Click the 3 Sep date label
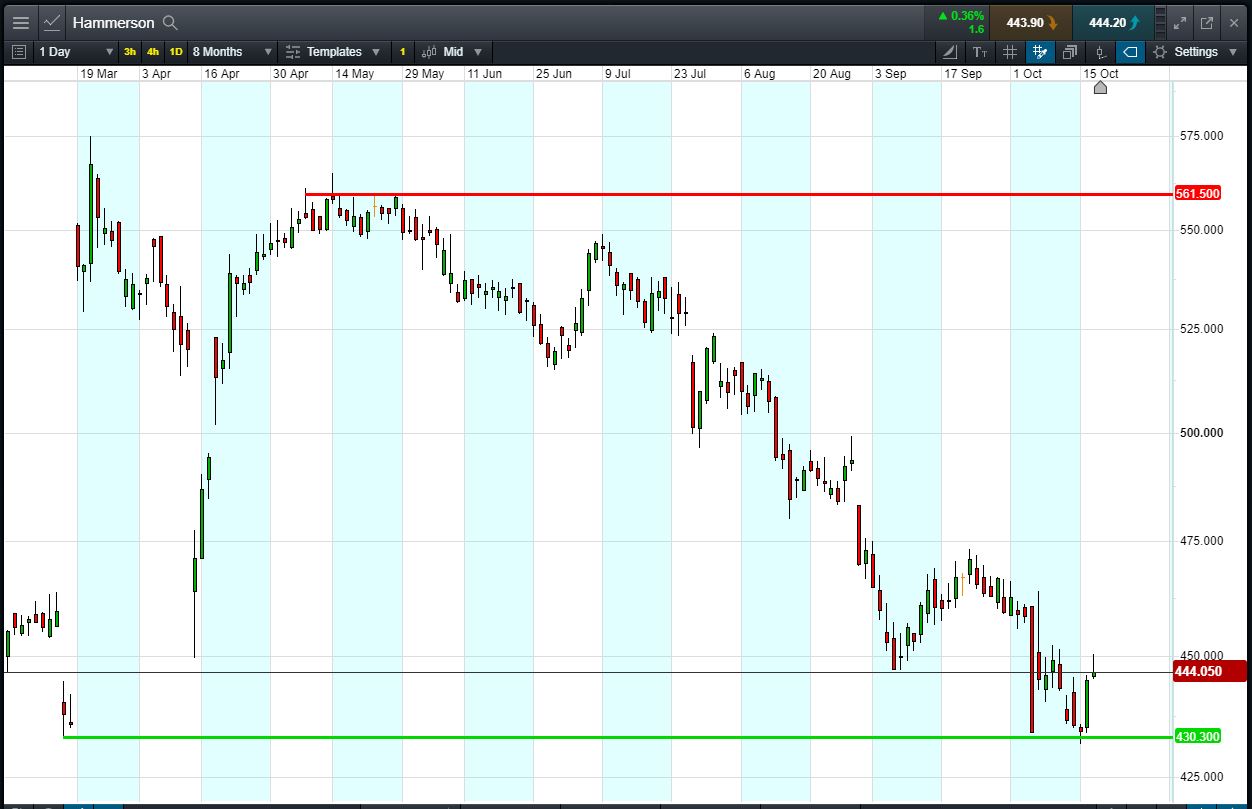Viewport: 1252px width, 809px height. coord(891,74)
